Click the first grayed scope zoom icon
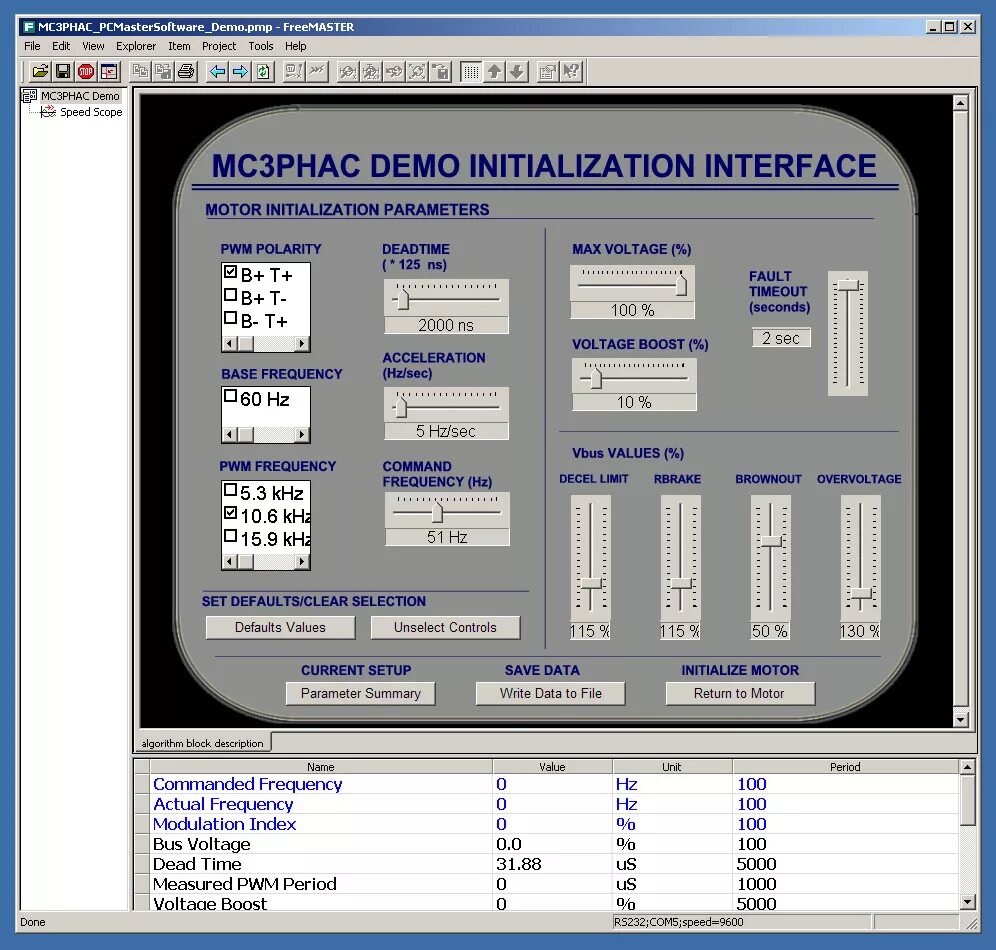The image size is (996, 950). pyautogui.click(x=347, y=72)
